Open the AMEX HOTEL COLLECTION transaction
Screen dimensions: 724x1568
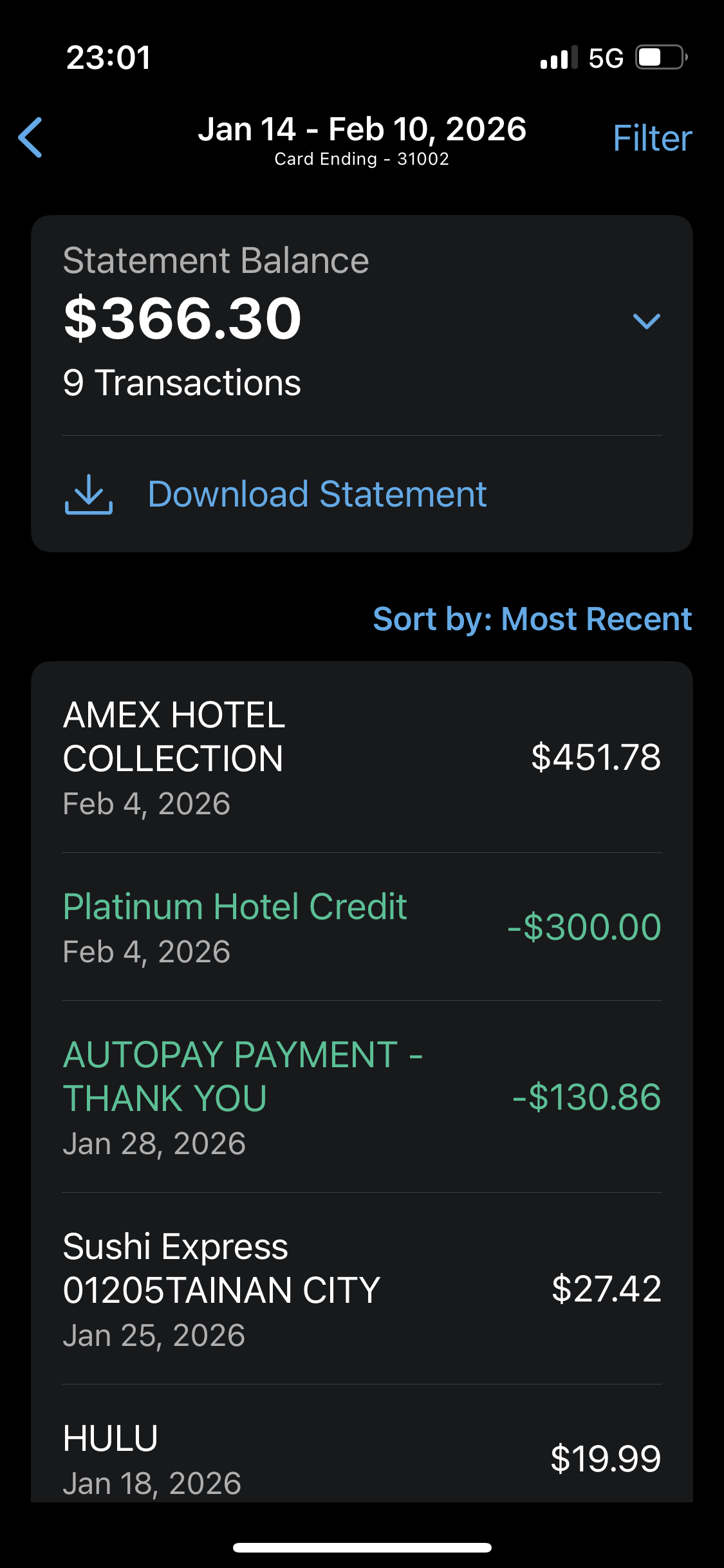pos(362,757)
